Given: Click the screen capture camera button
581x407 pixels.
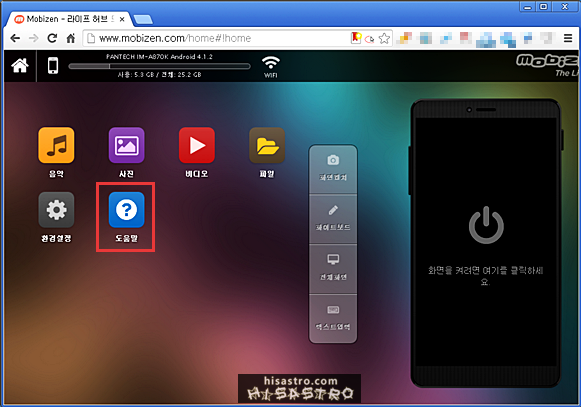Looking at the screenshot, I should tap(333, 169).
